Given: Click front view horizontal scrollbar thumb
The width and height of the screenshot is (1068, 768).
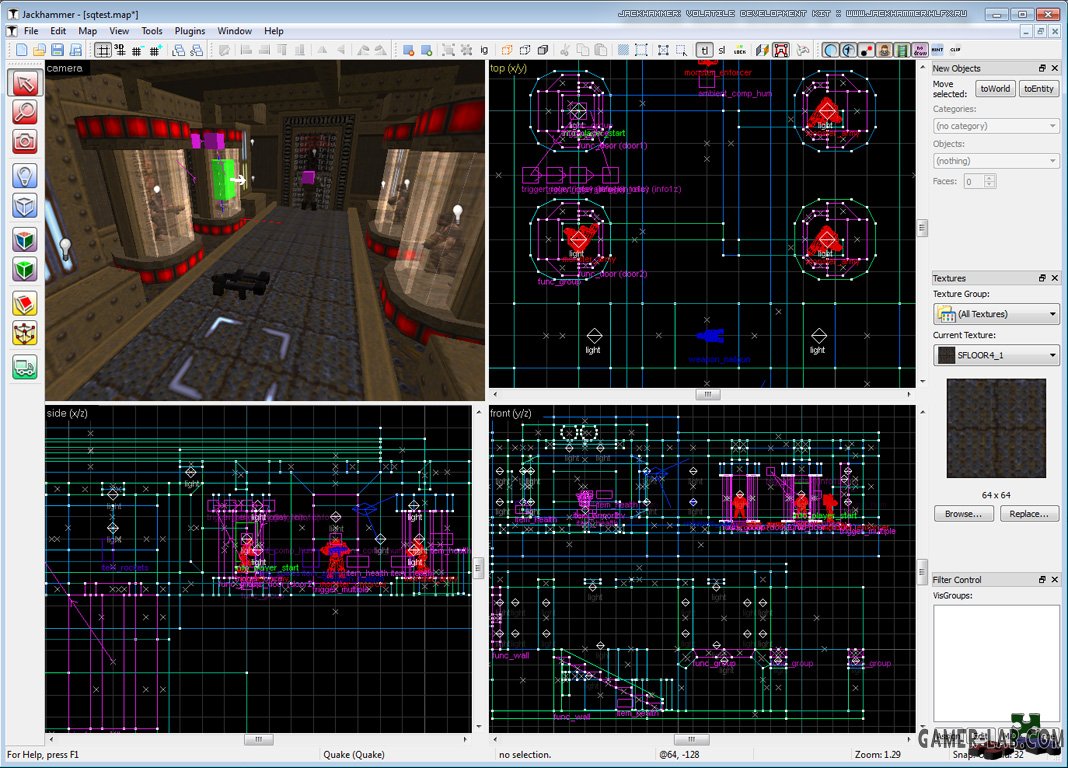Looking at the screenshot, I should [x=691, y=739].
